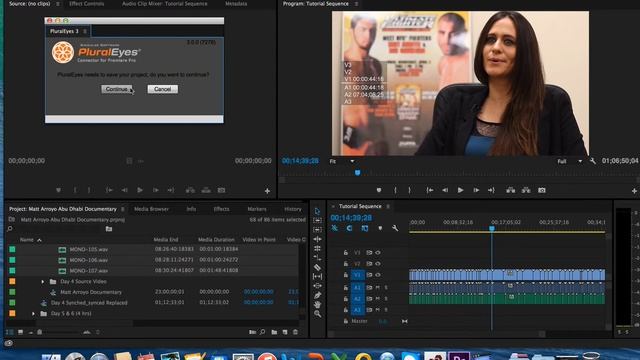Open the Tutorial Sequence timeline panel menu

coord(388,206)
